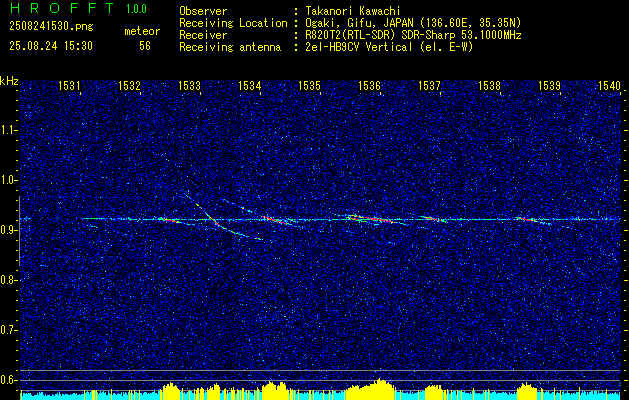Image resolution: width=629 pixels, height=400 pixels.
Task: Click the red meteor echo after 1534
Action: pos(277,220)
